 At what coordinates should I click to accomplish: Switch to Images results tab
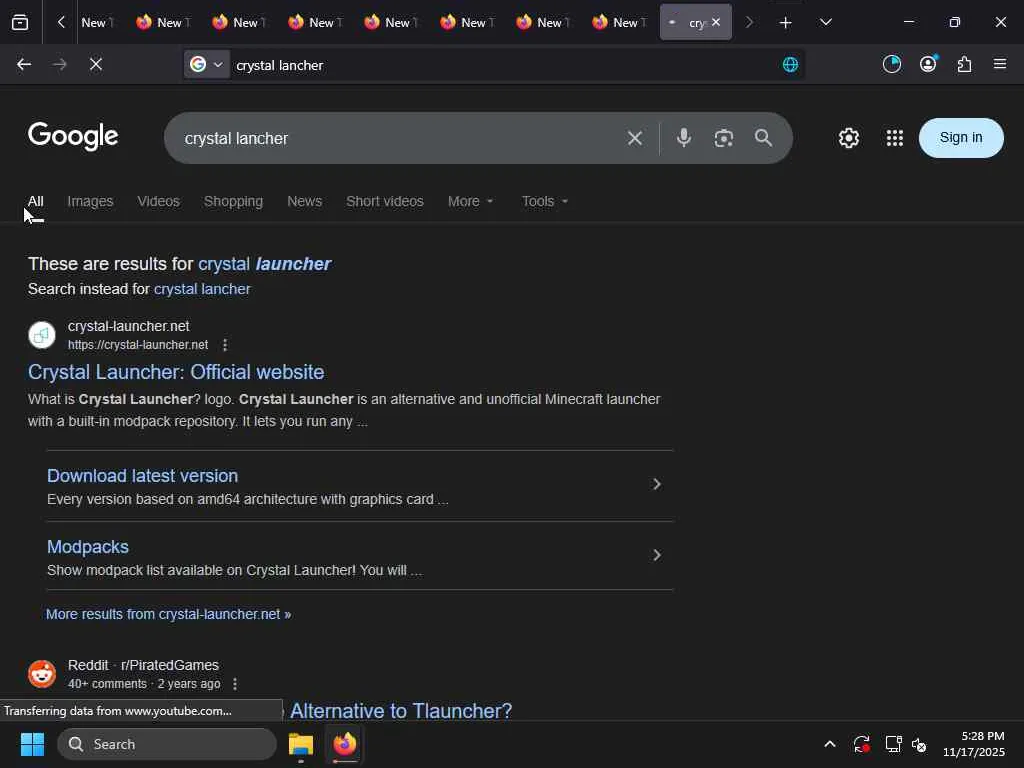[x=90, y=202]
